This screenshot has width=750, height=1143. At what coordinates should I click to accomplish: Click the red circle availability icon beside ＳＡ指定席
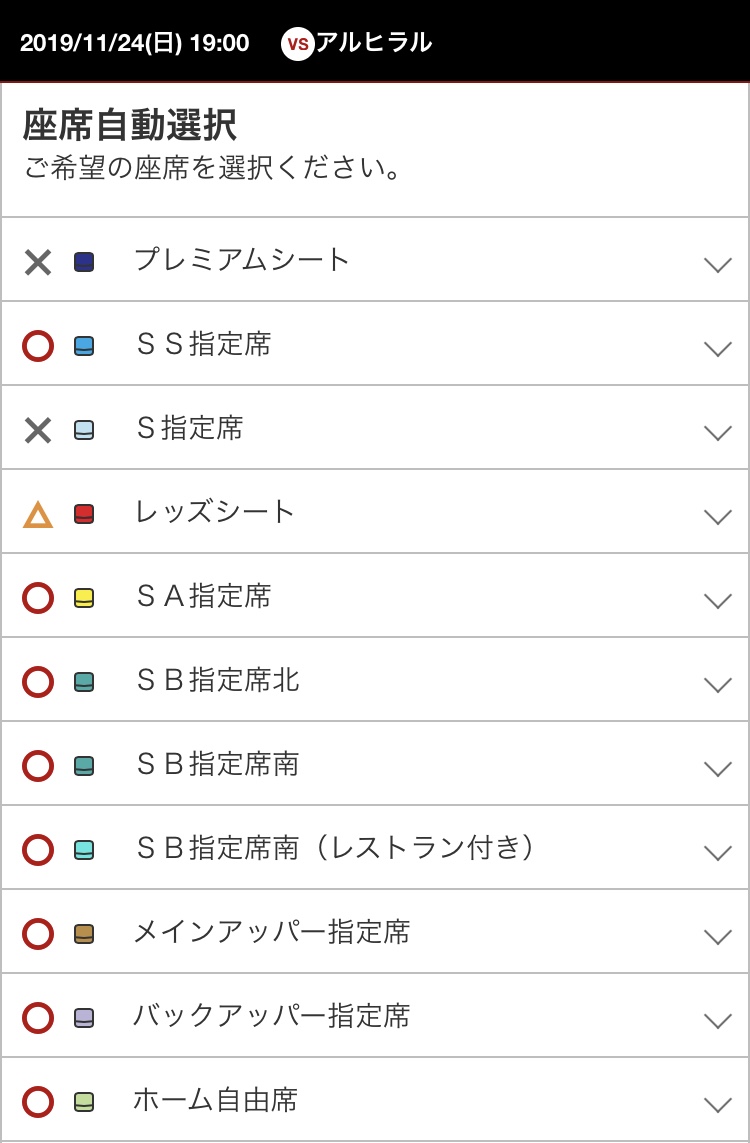(38, 599)
